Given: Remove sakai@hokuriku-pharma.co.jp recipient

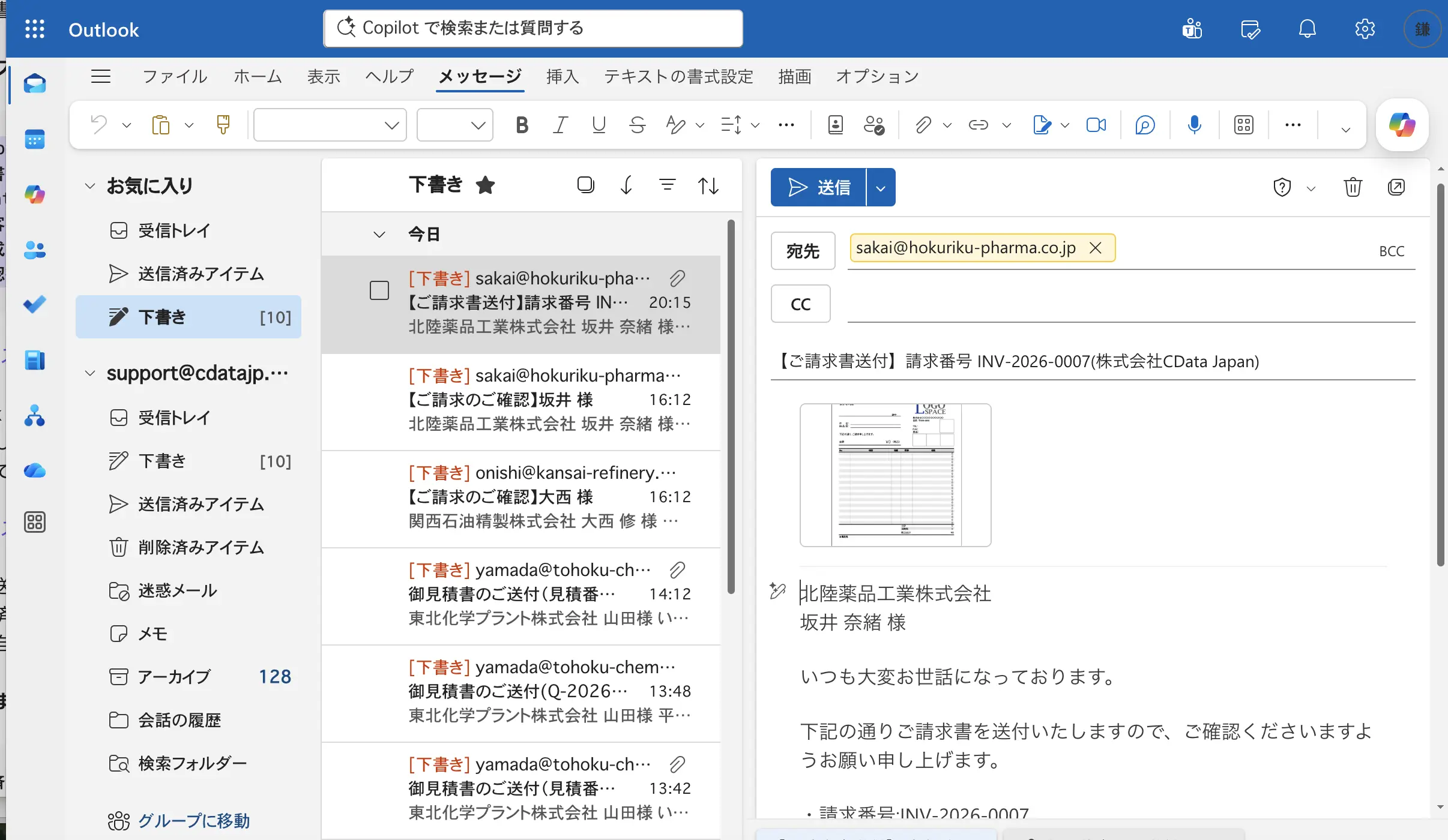Looking at the screenshot, I should point(1095,248).
